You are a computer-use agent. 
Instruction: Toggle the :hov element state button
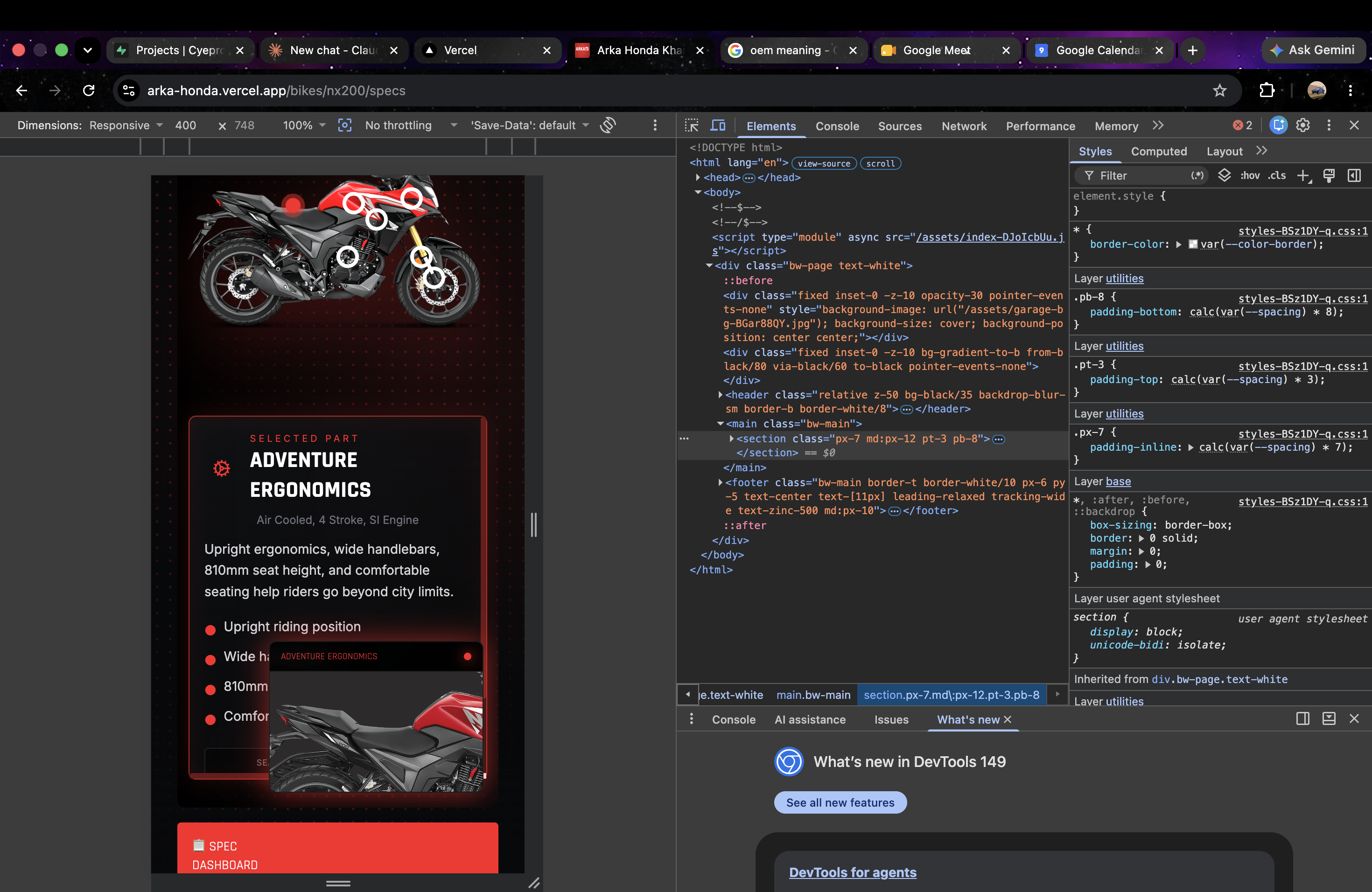coord(1250,176)
